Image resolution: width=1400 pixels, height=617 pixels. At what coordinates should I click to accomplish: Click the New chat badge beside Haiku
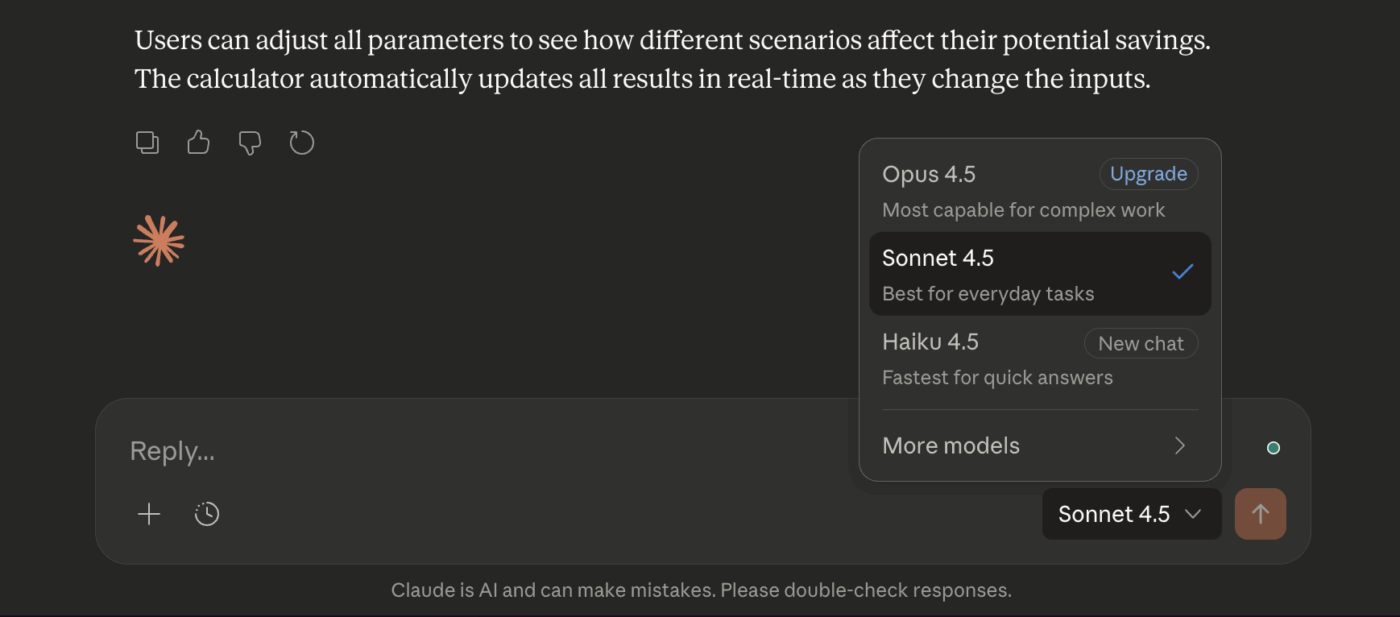[1140, 344]
